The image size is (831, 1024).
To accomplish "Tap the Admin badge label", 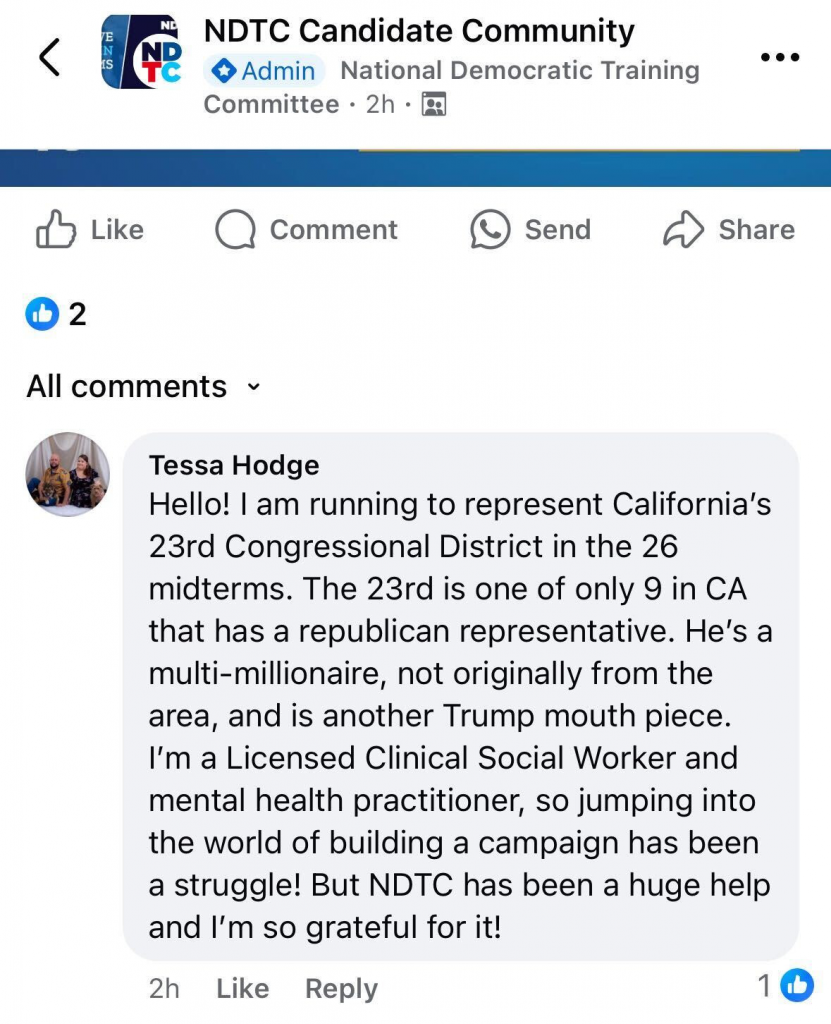I will point(265,71).
